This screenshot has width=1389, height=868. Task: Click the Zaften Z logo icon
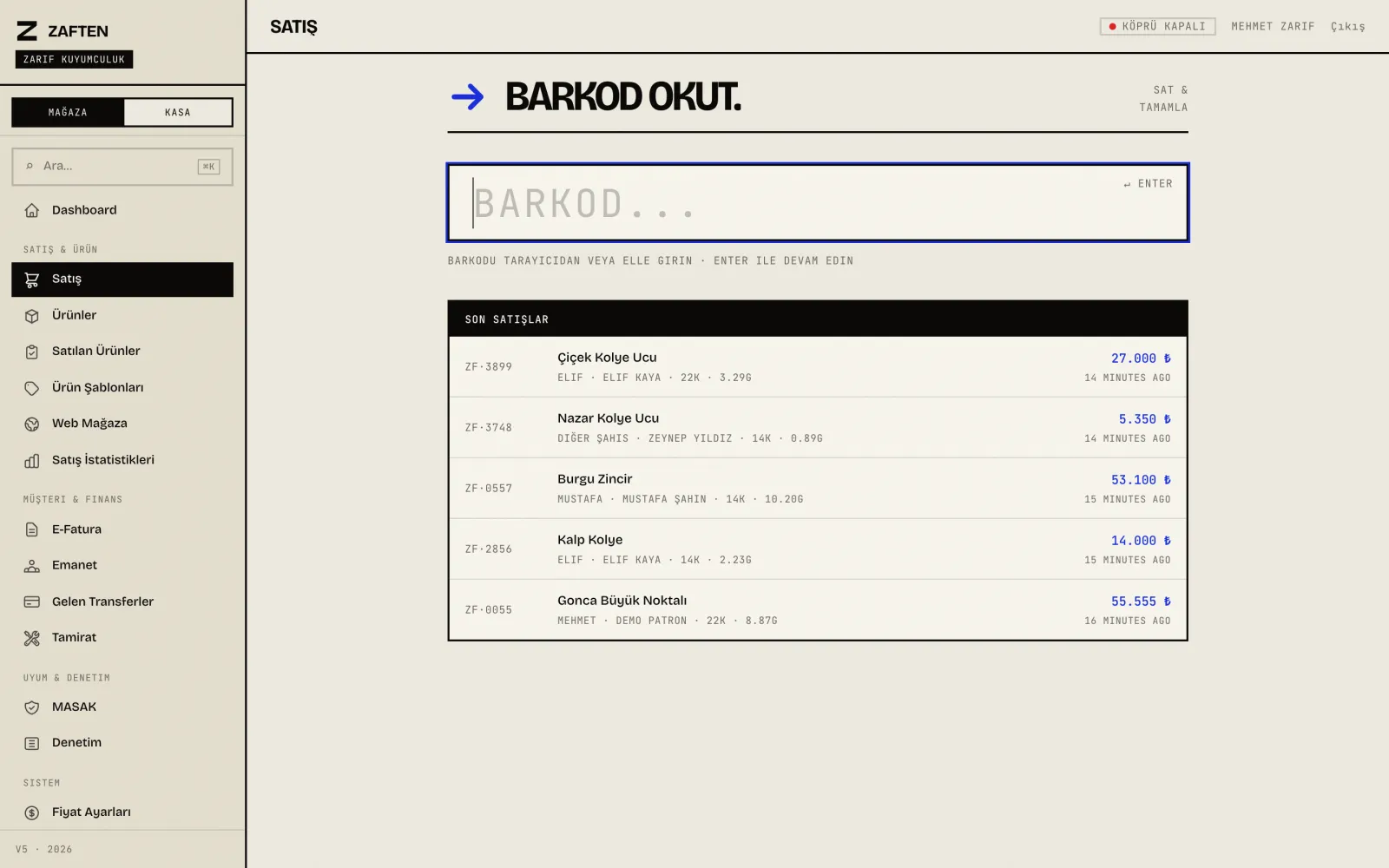27,31
